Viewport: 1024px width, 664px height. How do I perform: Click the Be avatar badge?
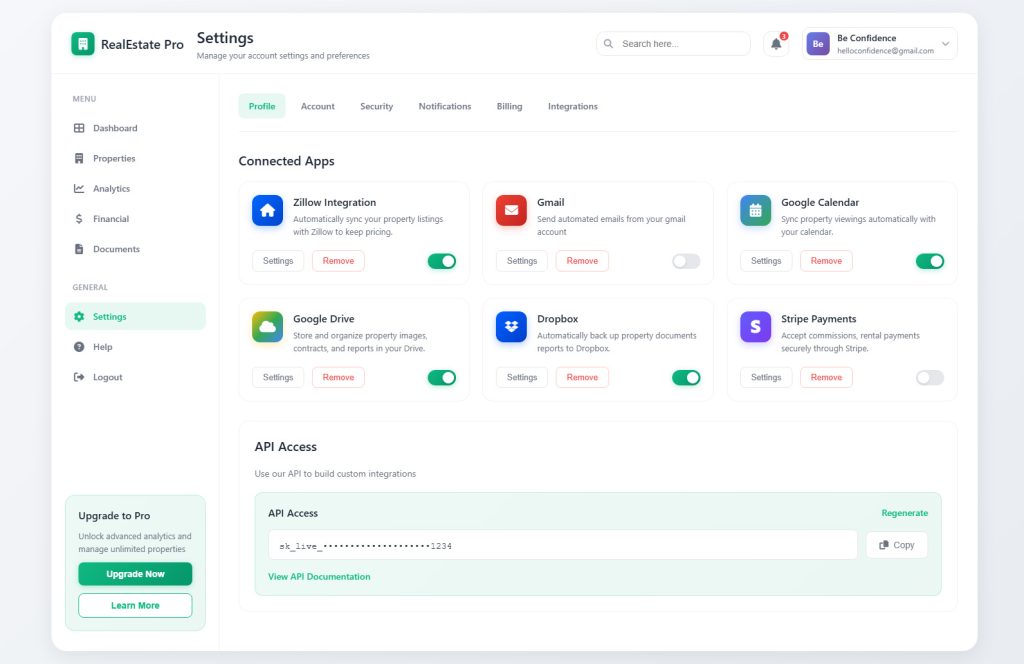click(818, 44)
